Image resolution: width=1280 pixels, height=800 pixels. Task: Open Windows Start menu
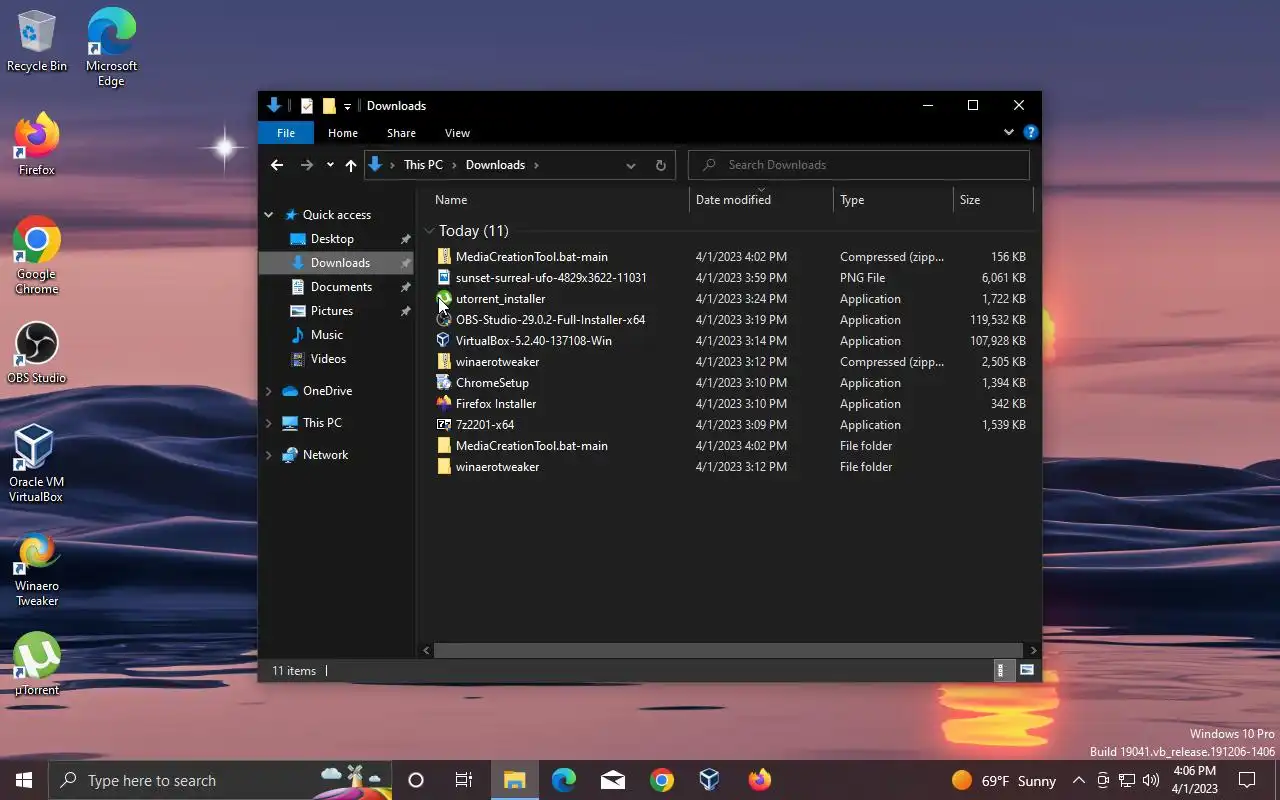coord(24,780)
